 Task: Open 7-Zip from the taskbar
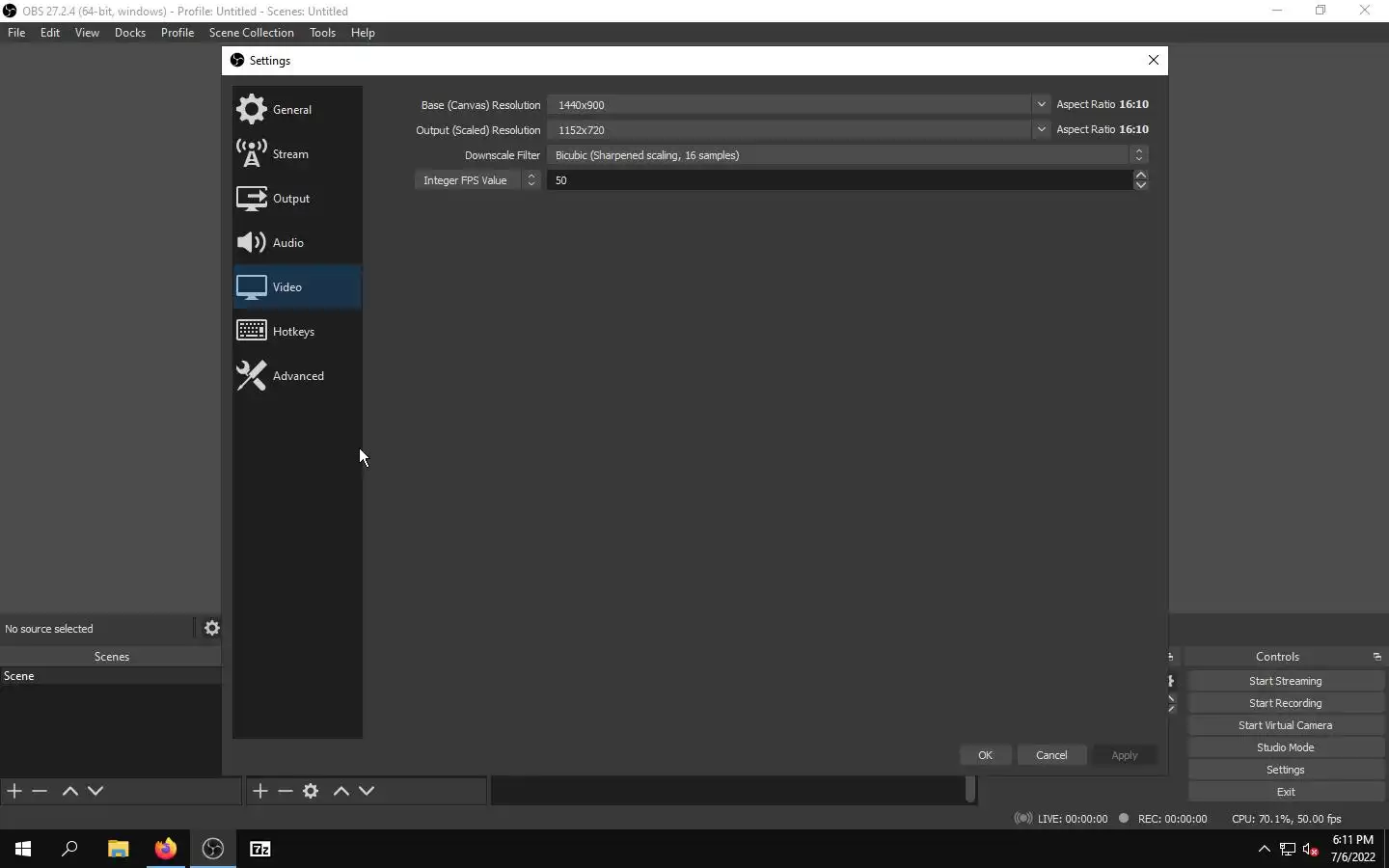260,849
